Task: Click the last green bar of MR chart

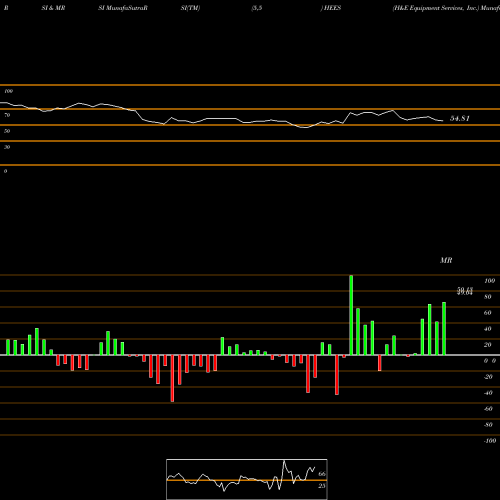Action: (x=444, y=329)
